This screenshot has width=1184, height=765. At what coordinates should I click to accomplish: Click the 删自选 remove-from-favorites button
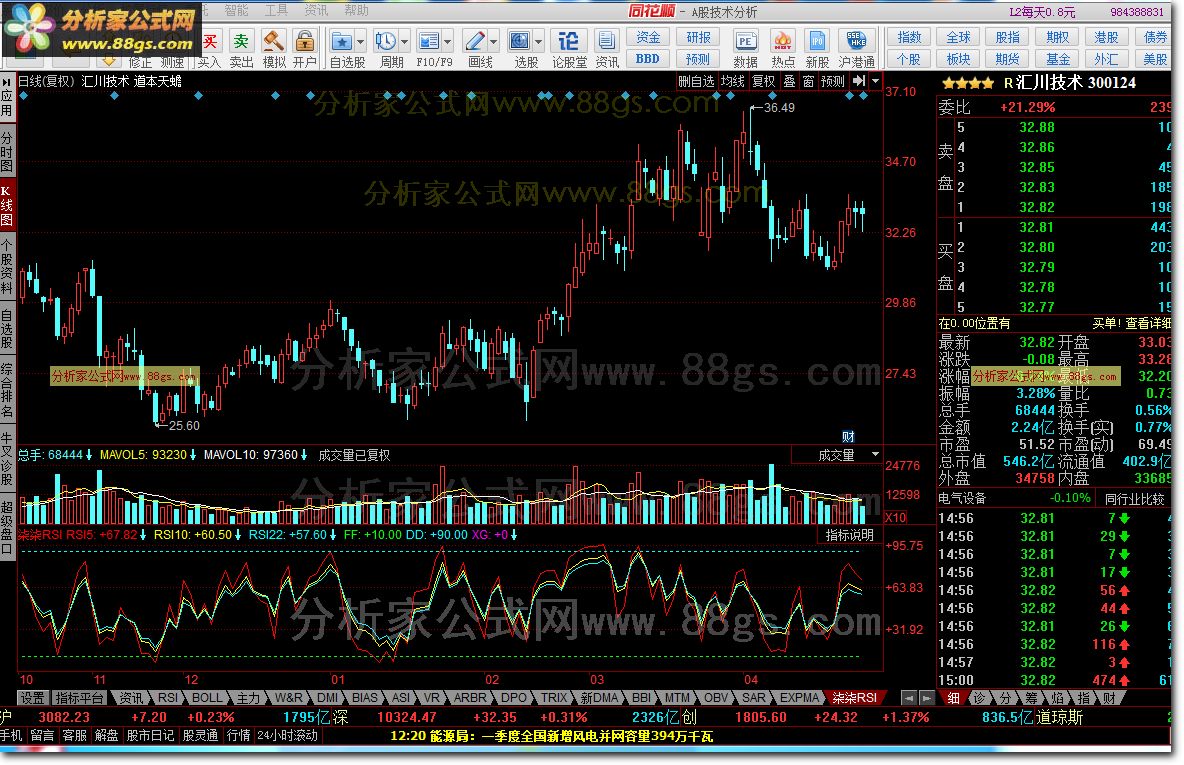pos(695,81)
